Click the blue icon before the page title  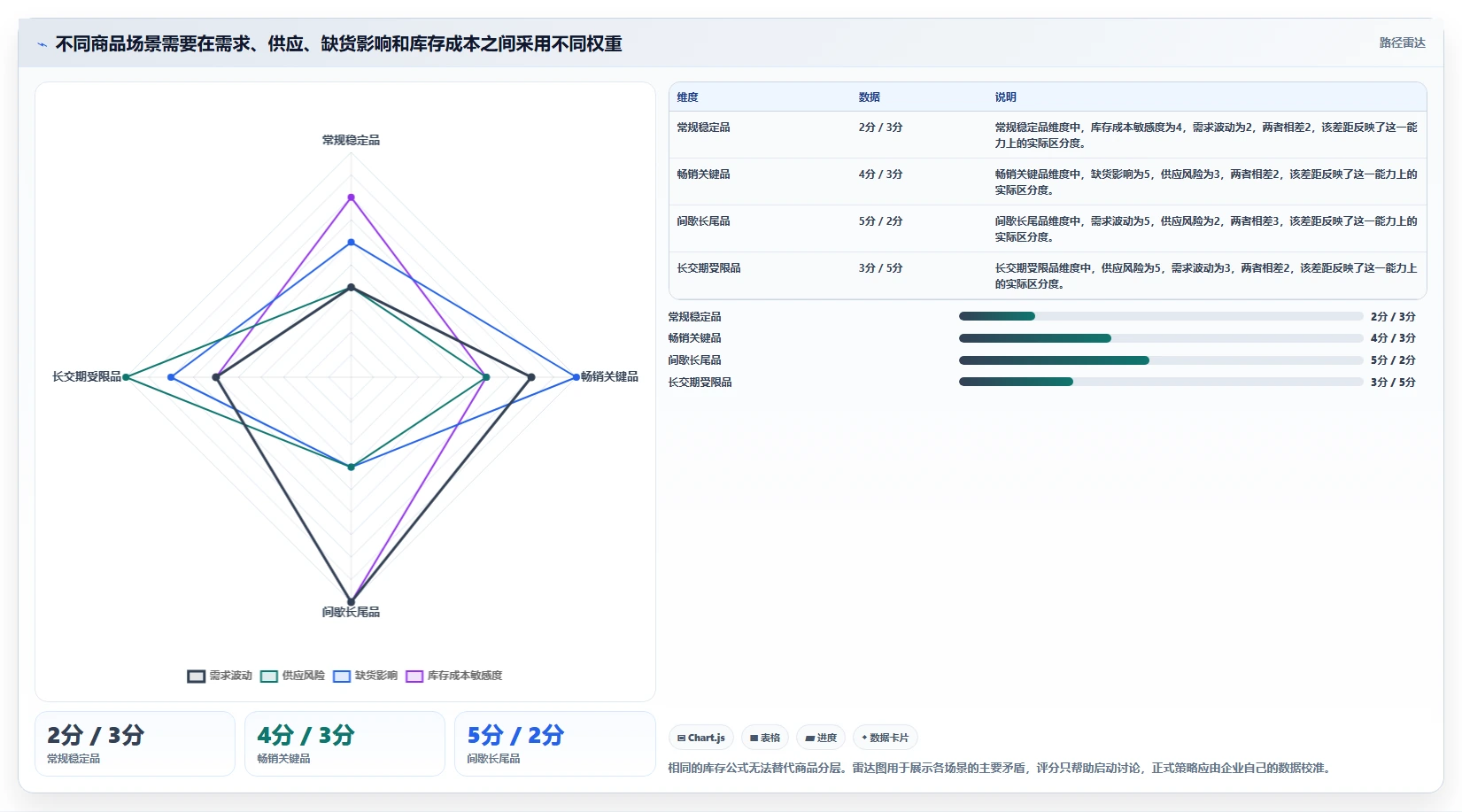click(42, 44)
